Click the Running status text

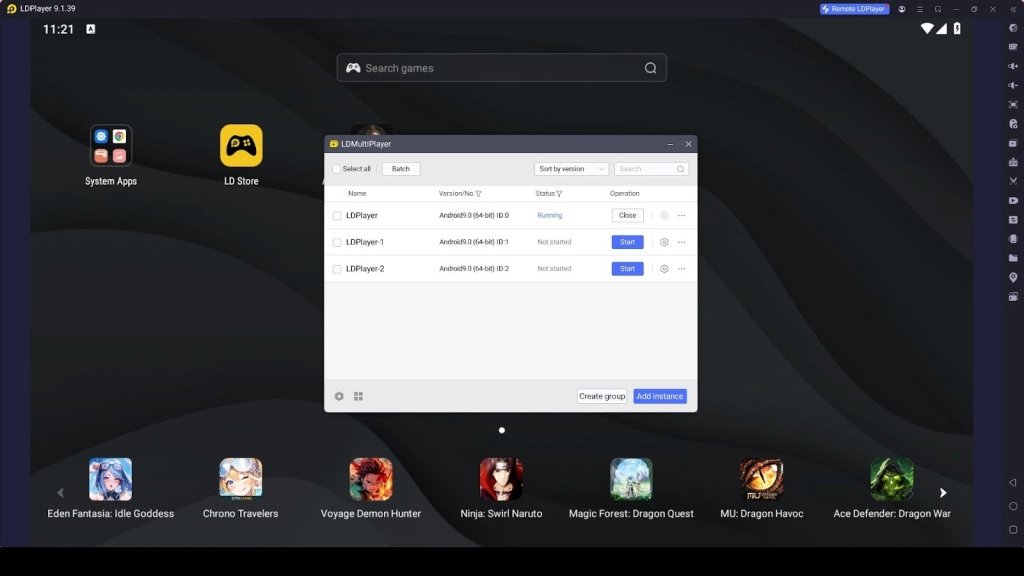tap(549, 215)
